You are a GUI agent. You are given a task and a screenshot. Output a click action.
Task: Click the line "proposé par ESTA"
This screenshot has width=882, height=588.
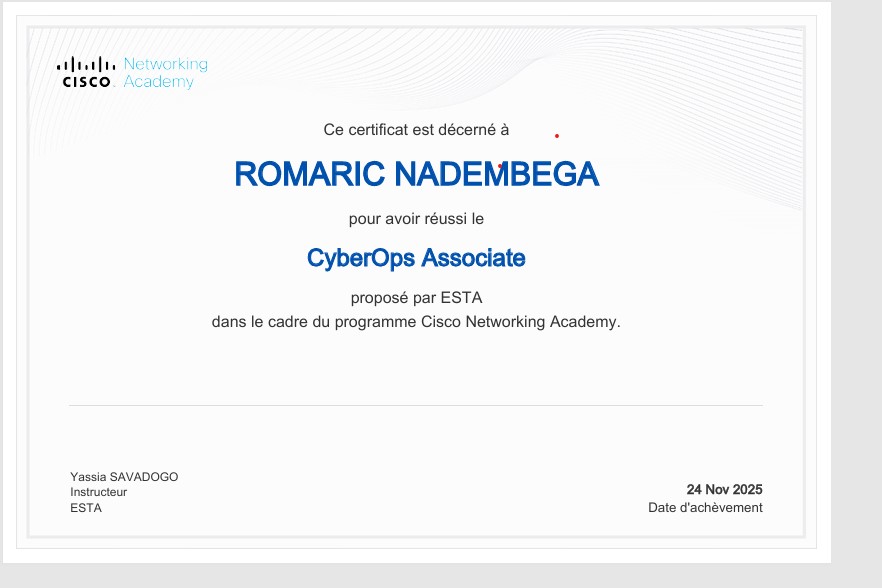(416, 298)
